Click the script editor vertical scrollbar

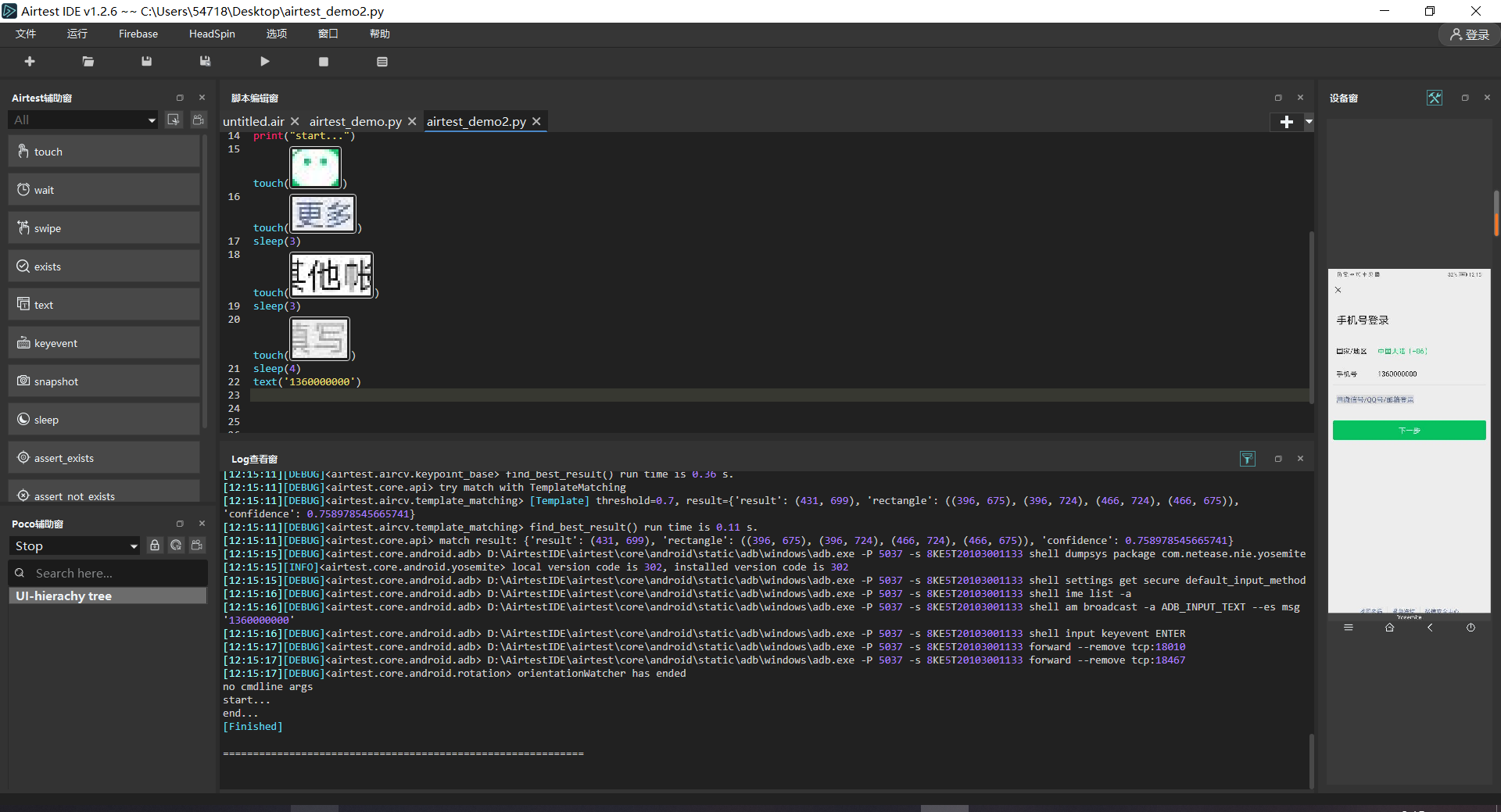pyautogui.click(x=1311, y=317)
